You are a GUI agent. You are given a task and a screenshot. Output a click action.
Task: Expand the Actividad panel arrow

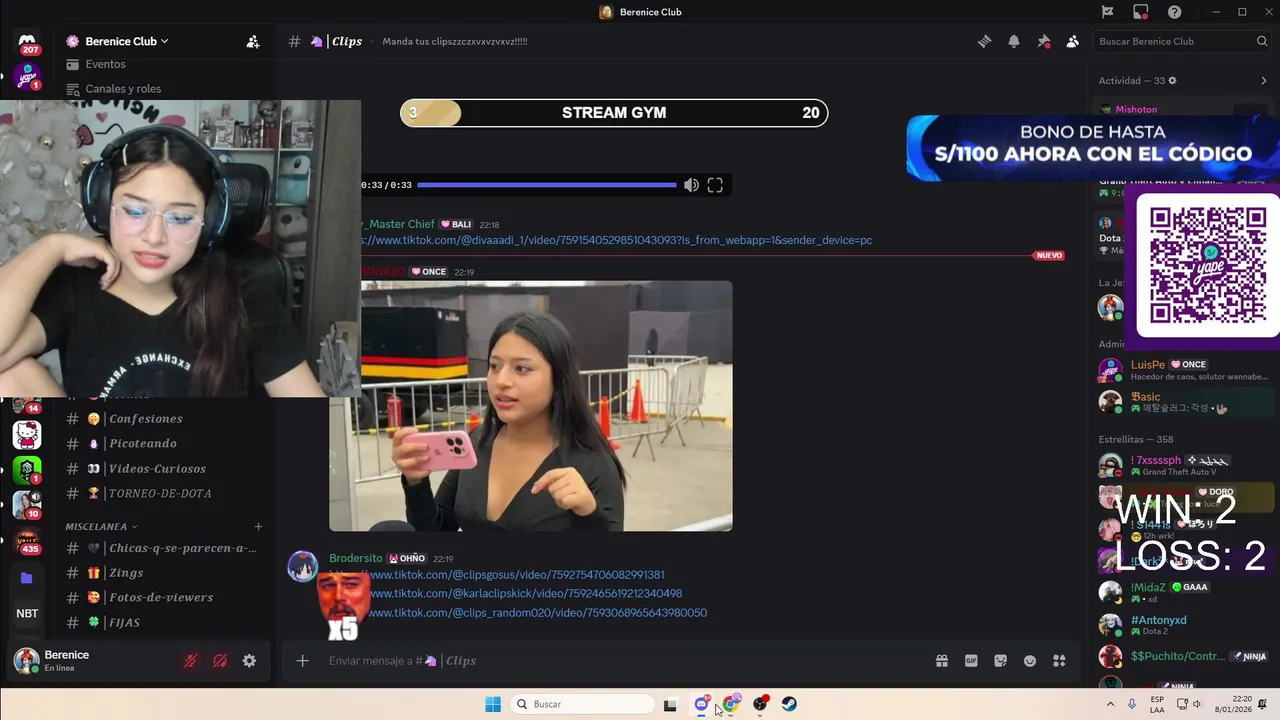pos(1263,81)
